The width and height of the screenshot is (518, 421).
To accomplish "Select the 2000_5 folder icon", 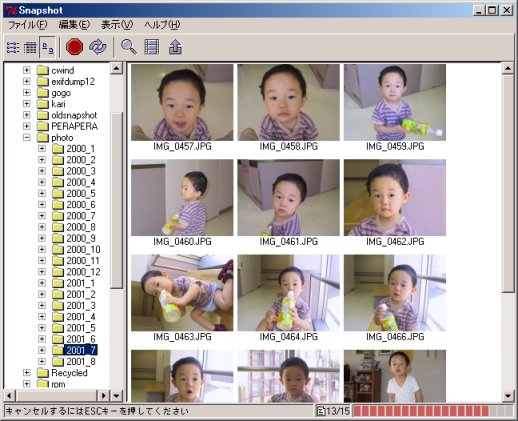I will tap(58, 193).
